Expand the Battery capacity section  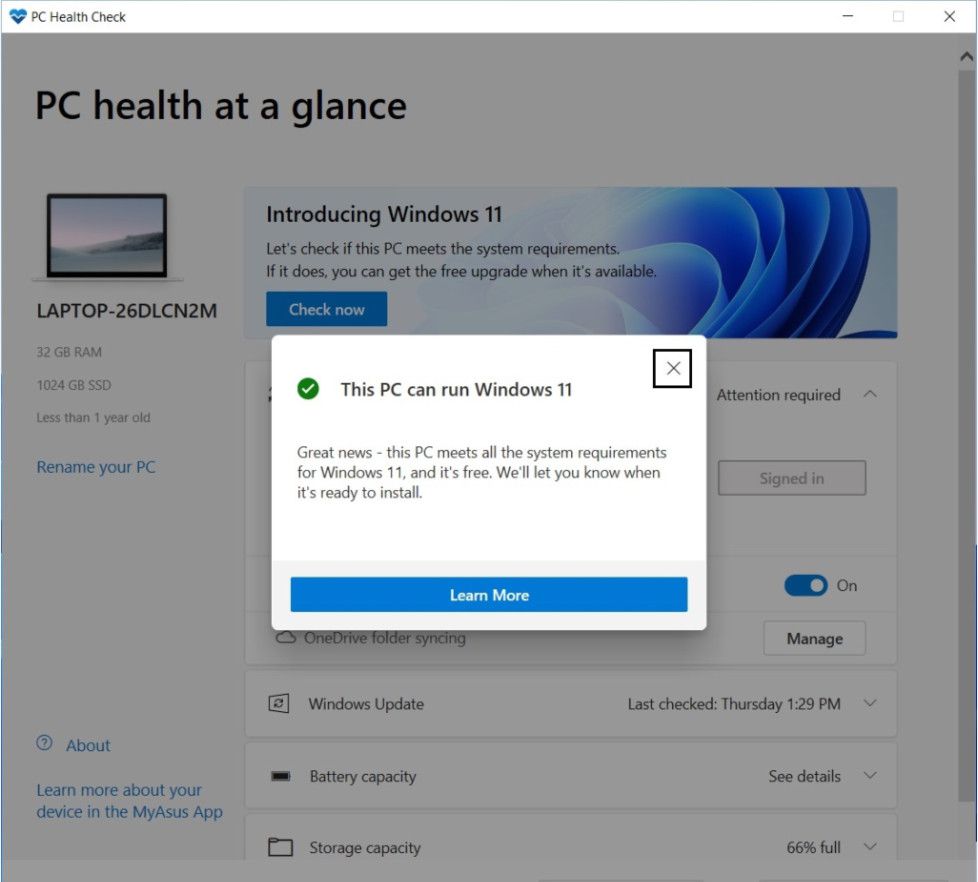click(870, 775)
